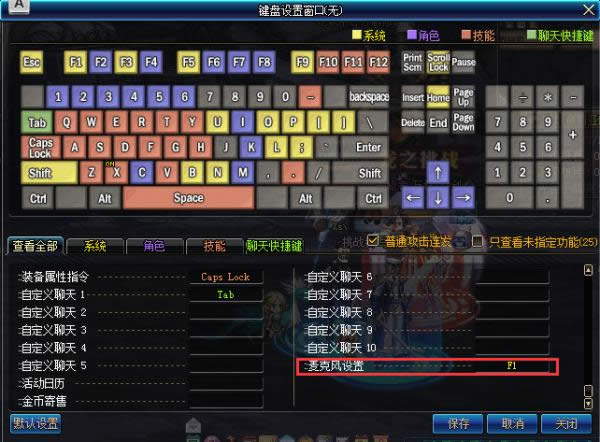Click the 麦克风设置 F1 key binding field
Image resolution: width=600 pixels, height=442 pixels.
click(511, 367)
